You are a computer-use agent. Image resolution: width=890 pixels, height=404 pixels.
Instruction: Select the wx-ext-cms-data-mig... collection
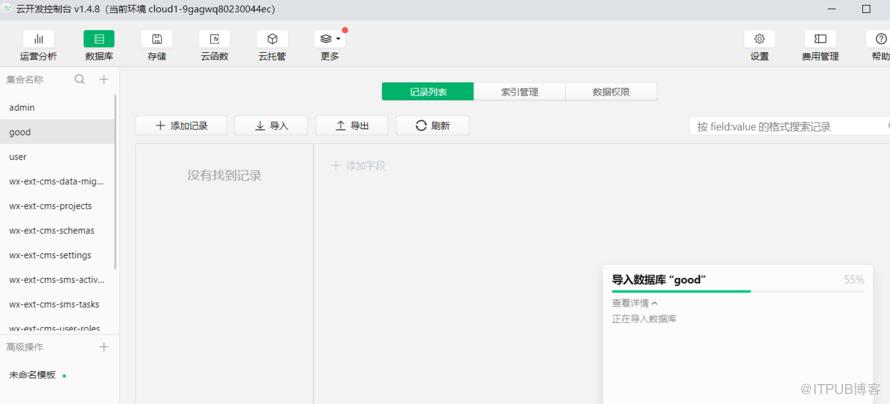click(57, 182)
